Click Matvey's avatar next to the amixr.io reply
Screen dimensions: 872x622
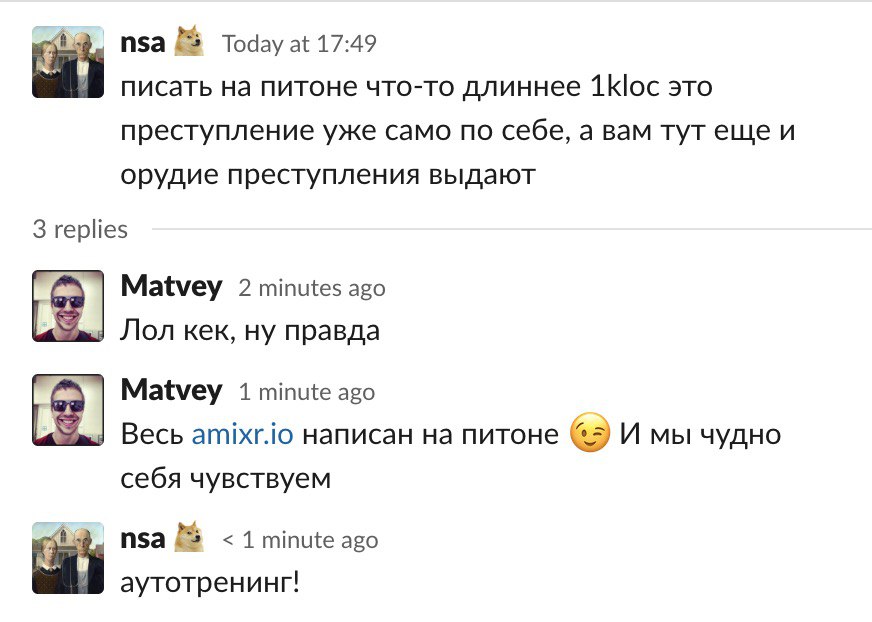point(68,410)
